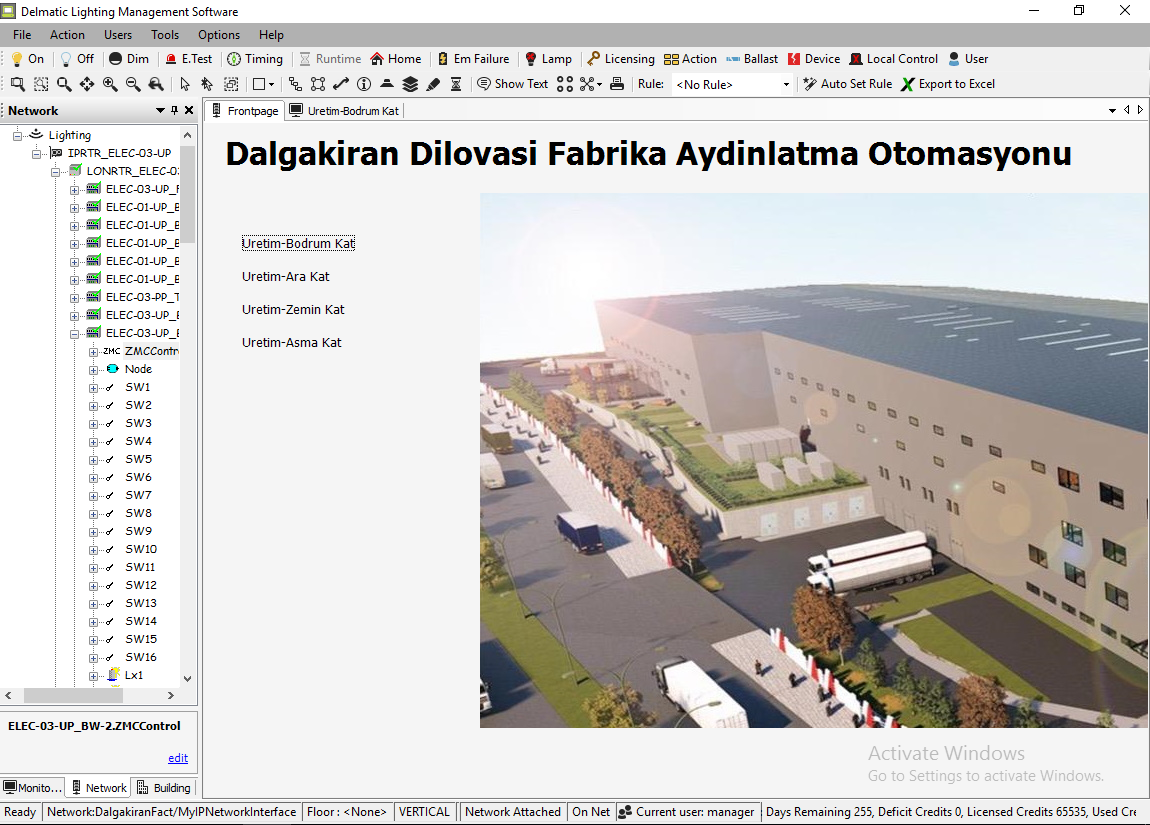Viewport: 1150px width, 825px height.
Task: Open the rectangle shape tool dropdown arrow
Action: coord(271,84)
